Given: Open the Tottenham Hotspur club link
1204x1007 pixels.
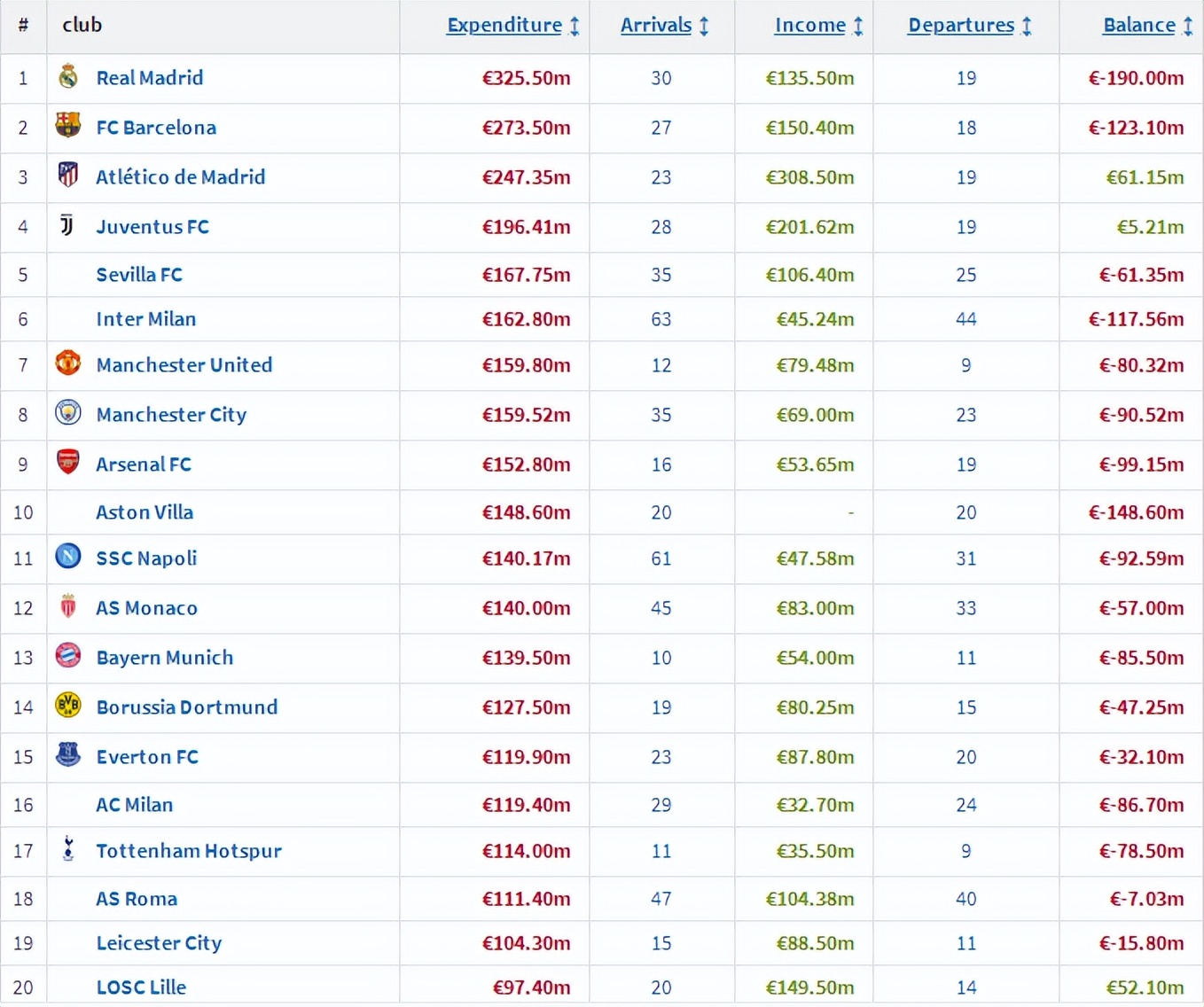Looking at the screenshot, I should [188, 851].
